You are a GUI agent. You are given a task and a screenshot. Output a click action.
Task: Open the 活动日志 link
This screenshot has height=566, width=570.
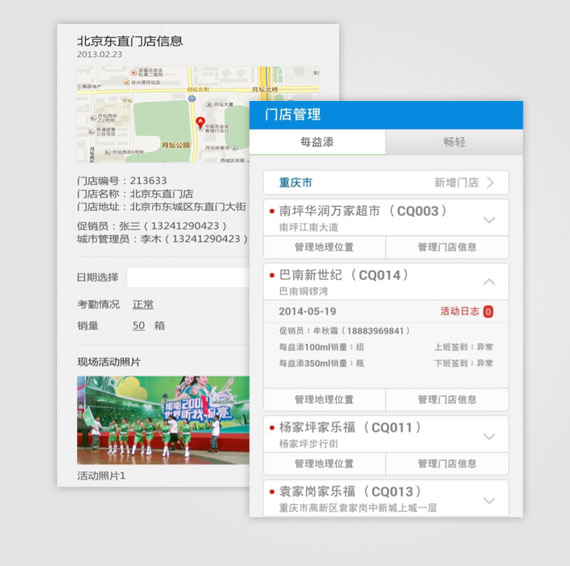point(460,311)
